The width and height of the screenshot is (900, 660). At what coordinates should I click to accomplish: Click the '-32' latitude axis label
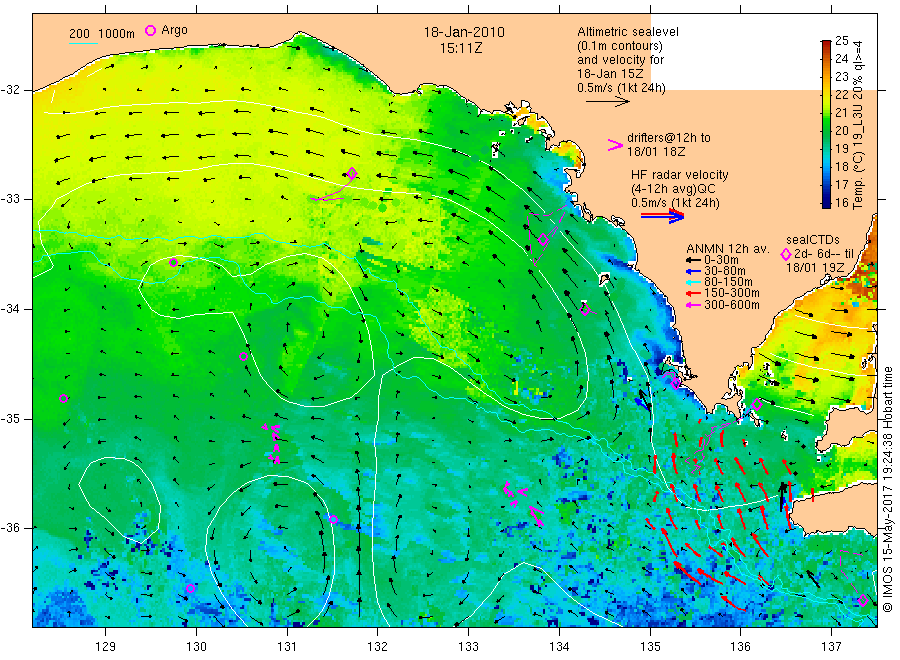(x=10, y=91)
